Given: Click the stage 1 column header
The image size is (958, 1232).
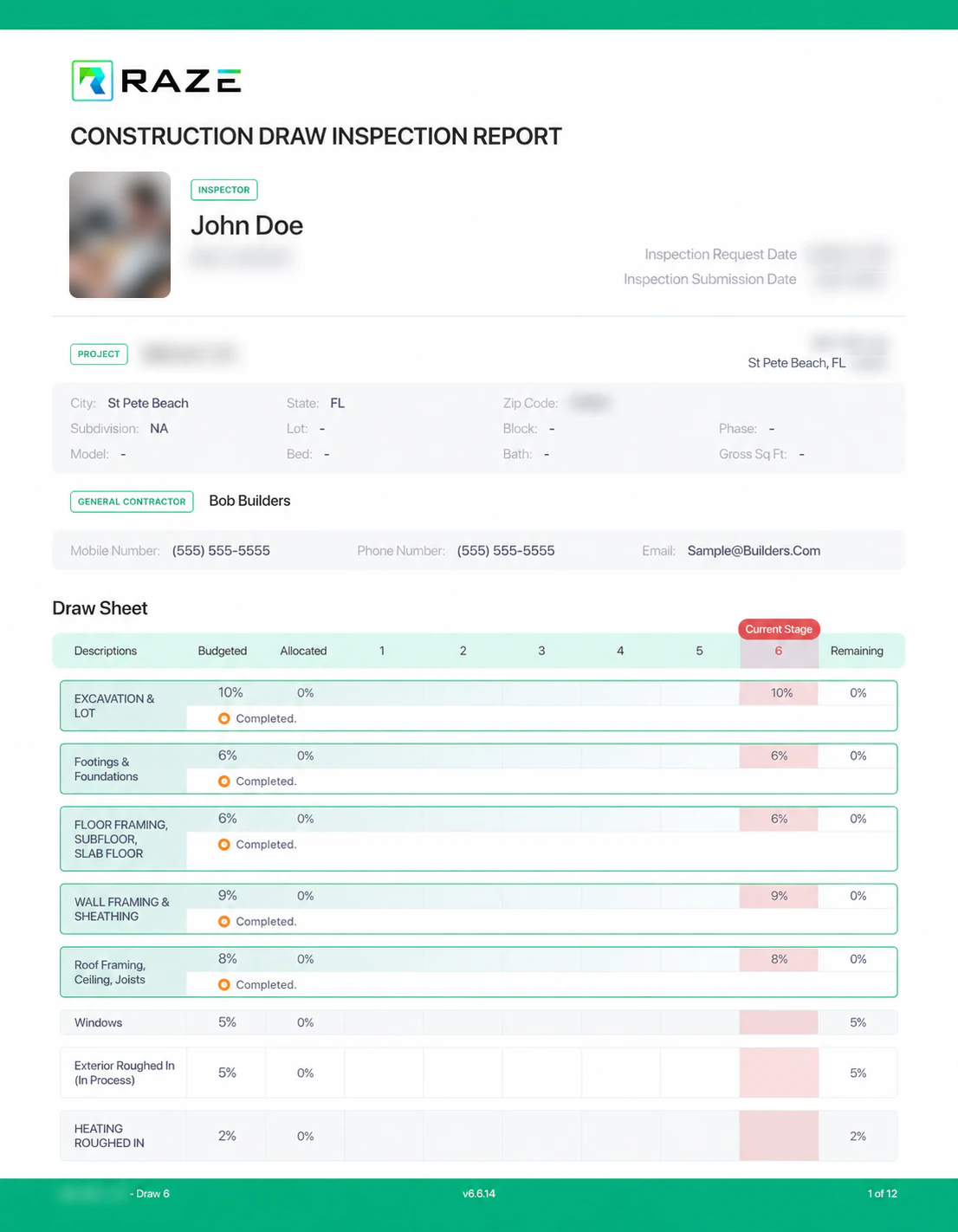Looking at the screenshot, I should (x=382, y=651).
